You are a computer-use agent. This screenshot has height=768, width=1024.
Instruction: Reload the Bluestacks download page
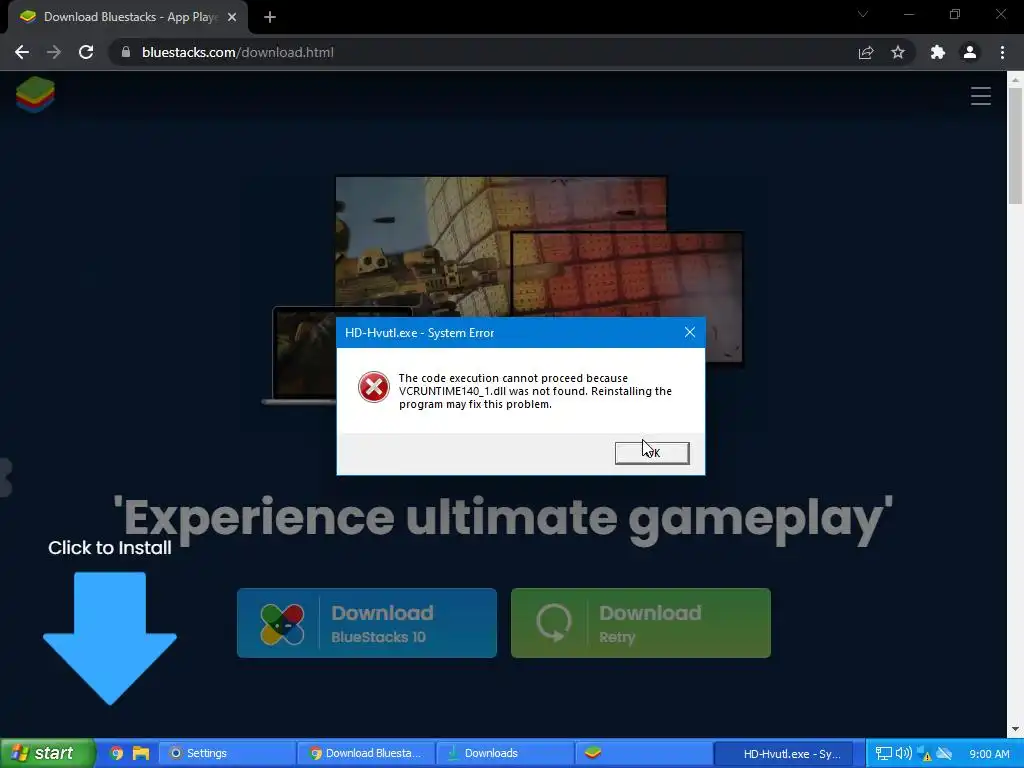(x=86, y=52)
